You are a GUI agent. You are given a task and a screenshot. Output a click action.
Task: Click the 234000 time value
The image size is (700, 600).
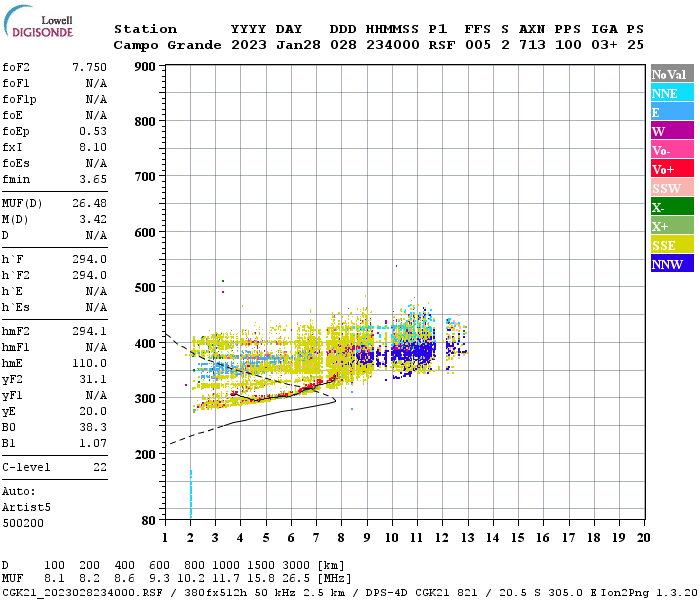pos(393,45)
